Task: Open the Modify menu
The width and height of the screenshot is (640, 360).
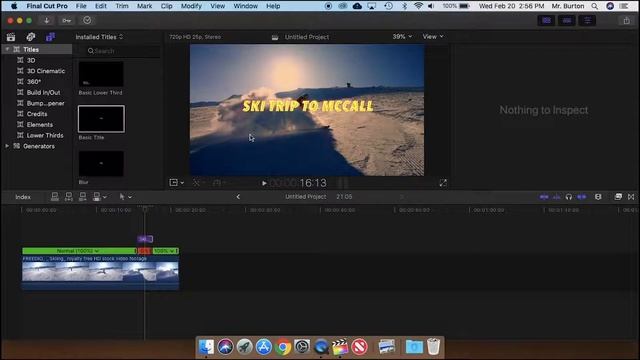Action: click(x=191, y=6)
